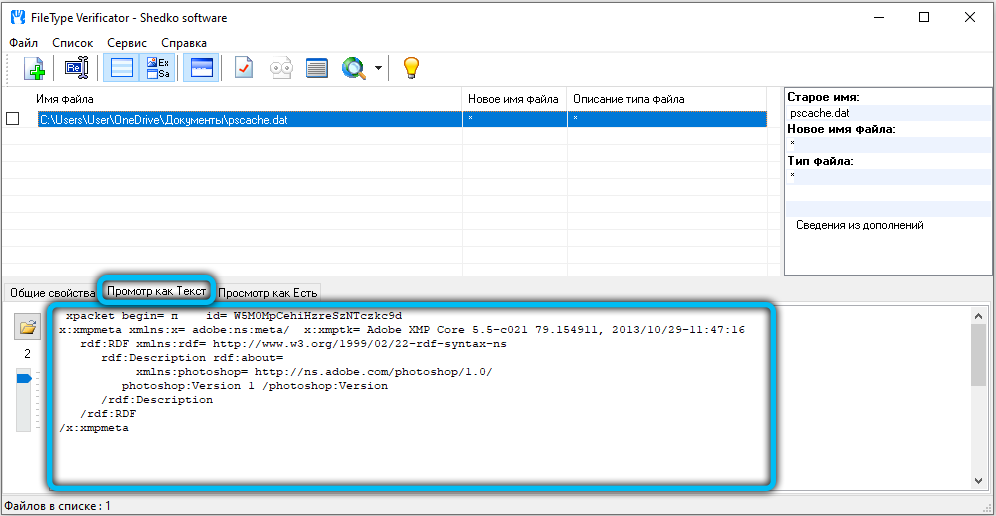This screenshot has width=996, height=516.
Task: Switch to the Просмотр как Есть tab
Action: (x=268, y=293)
